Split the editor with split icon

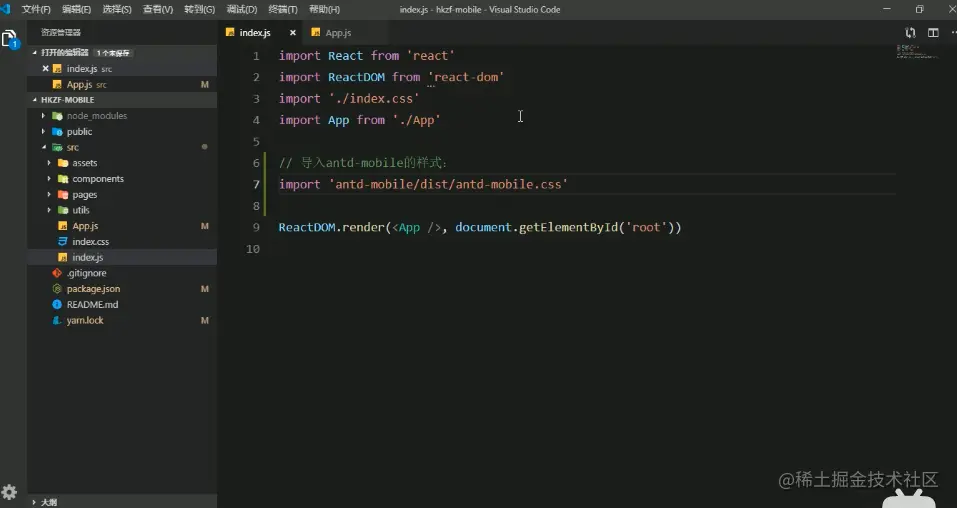pos(933,33)
